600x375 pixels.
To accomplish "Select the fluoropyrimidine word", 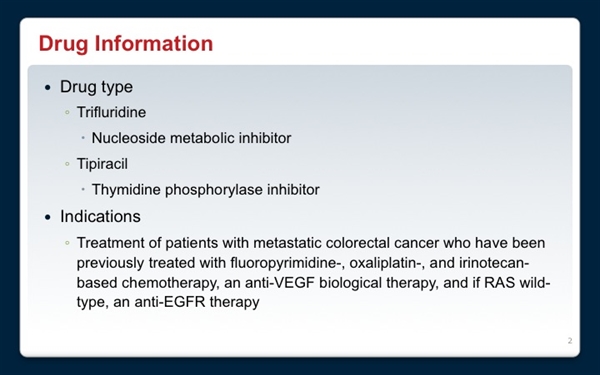I will (x=284, y=263).
